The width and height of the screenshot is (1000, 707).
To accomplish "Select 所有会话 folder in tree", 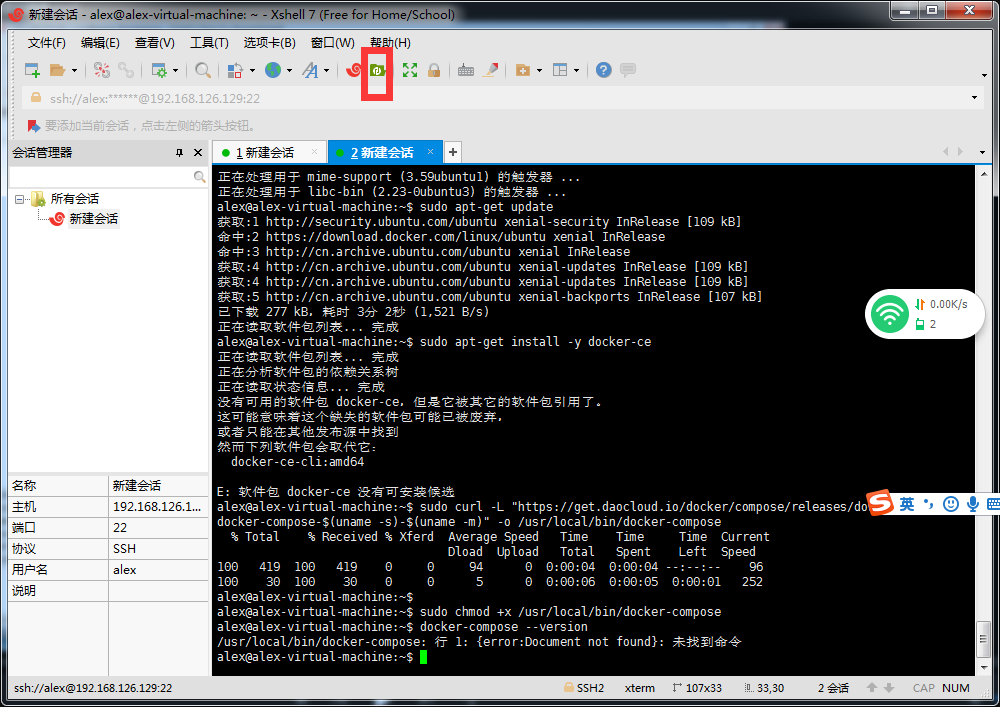I will tap(75, 199).
